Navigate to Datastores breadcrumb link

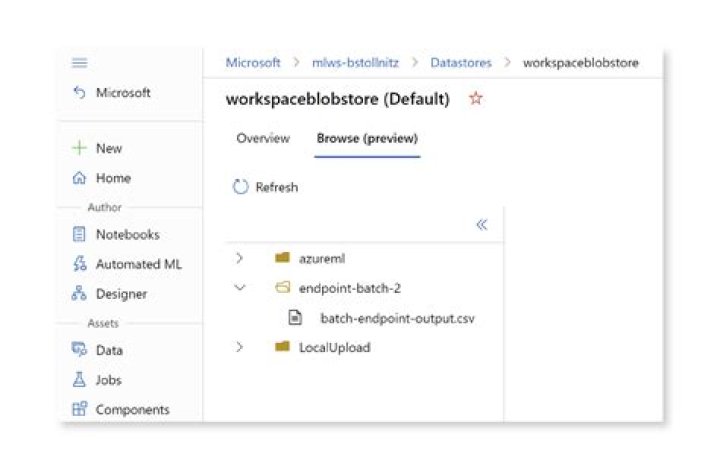click(461, 62)
